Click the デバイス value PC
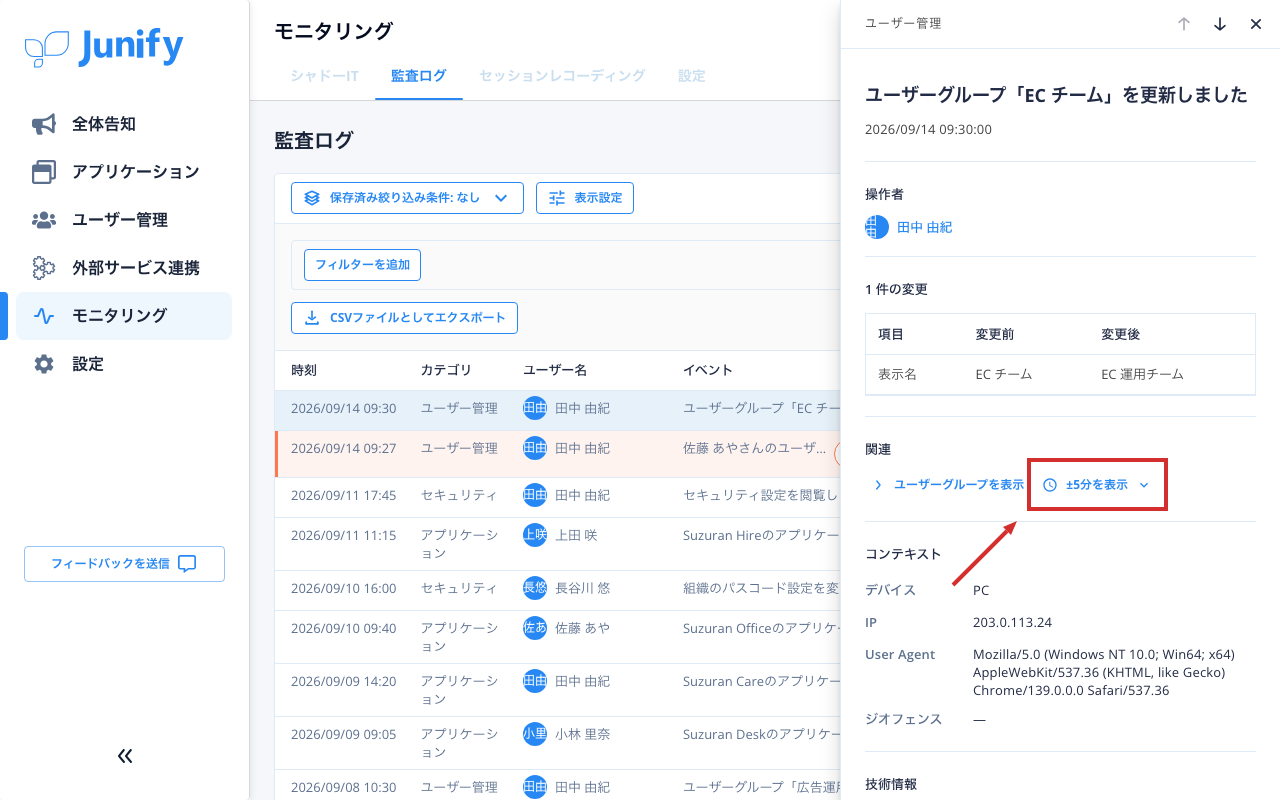 [981, 590]
